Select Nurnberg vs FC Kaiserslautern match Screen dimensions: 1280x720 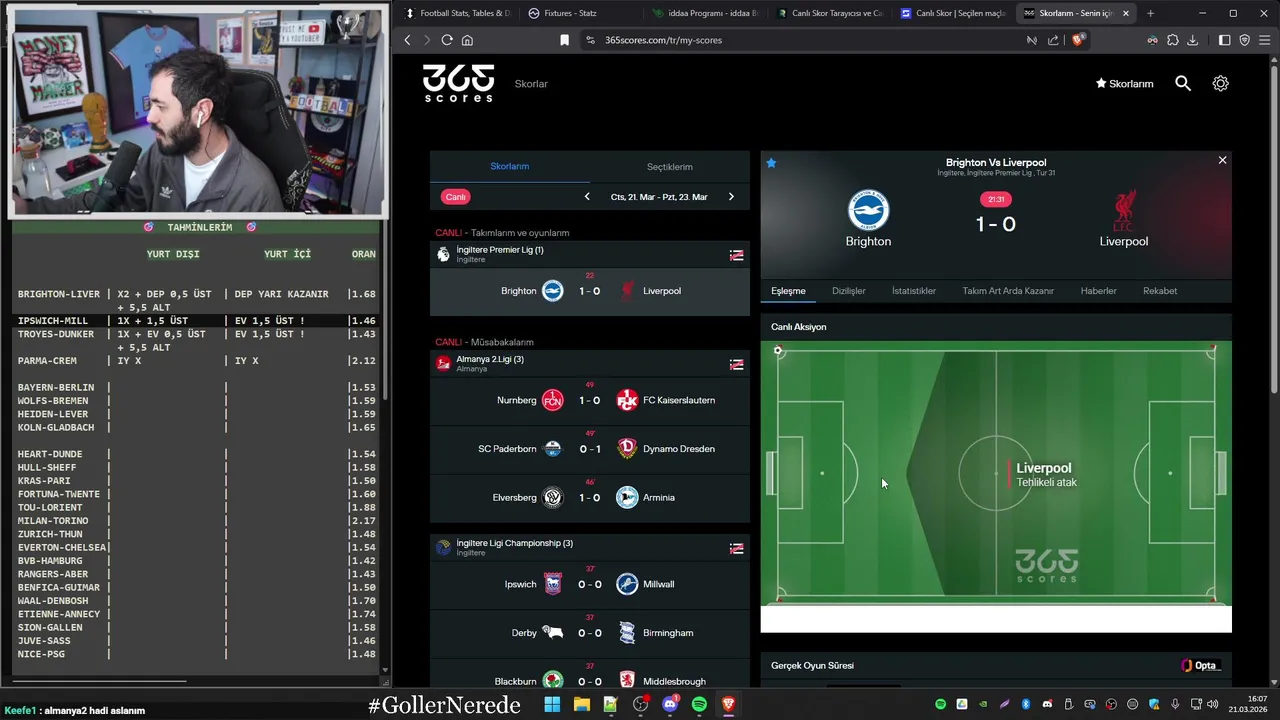590,400
